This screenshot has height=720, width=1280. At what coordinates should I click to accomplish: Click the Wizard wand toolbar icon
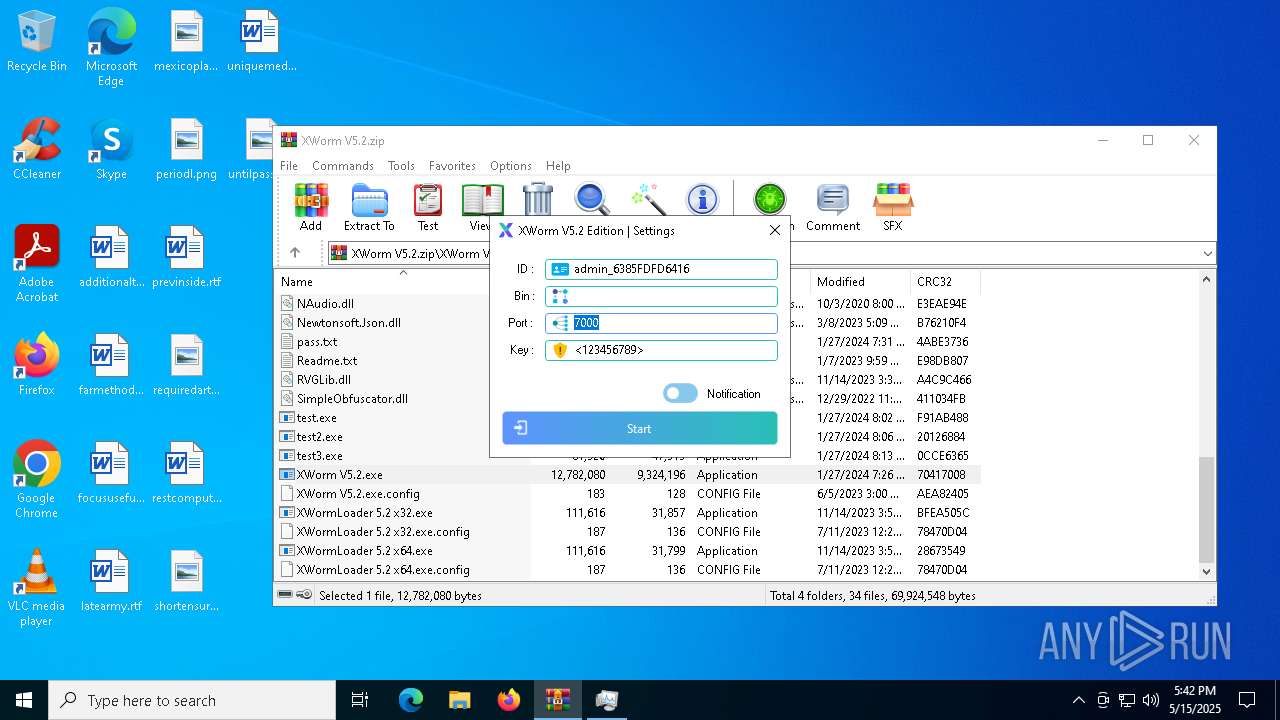[x=648, y=199]
